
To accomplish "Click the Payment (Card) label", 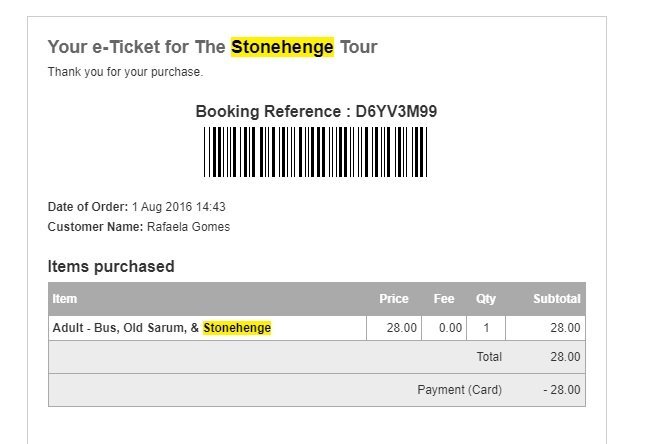I will tap(459, 390).
